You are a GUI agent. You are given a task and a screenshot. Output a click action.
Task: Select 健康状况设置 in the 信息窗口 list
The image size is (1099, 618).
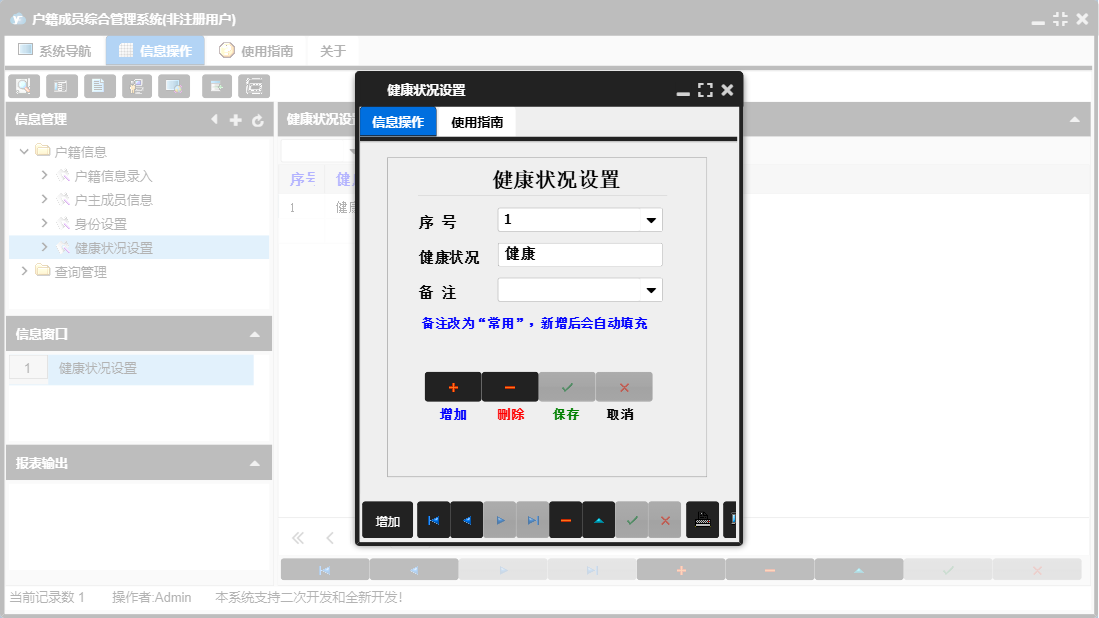tap(100, 369)
